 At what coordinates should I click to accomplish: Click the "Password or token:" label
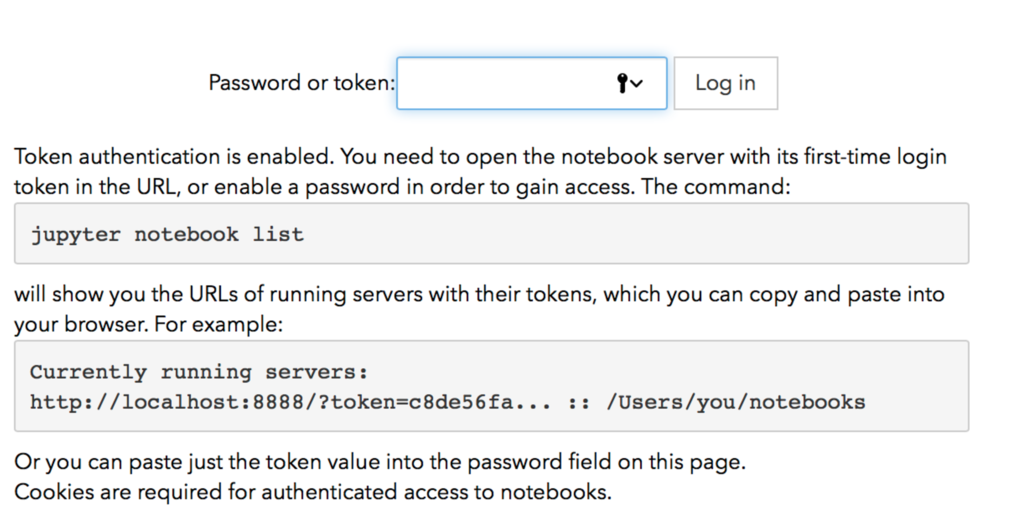[x=302, y=83]
